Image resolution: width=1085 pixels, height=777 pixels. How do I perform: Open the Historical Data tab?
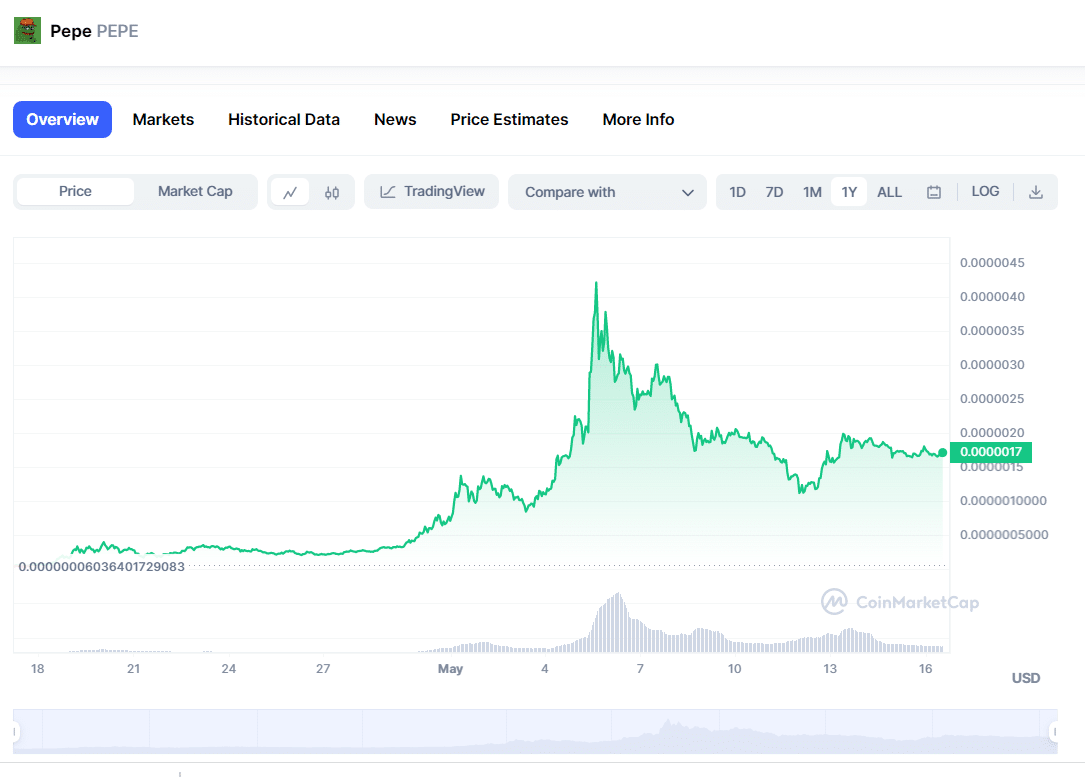(x=284, y=120)
